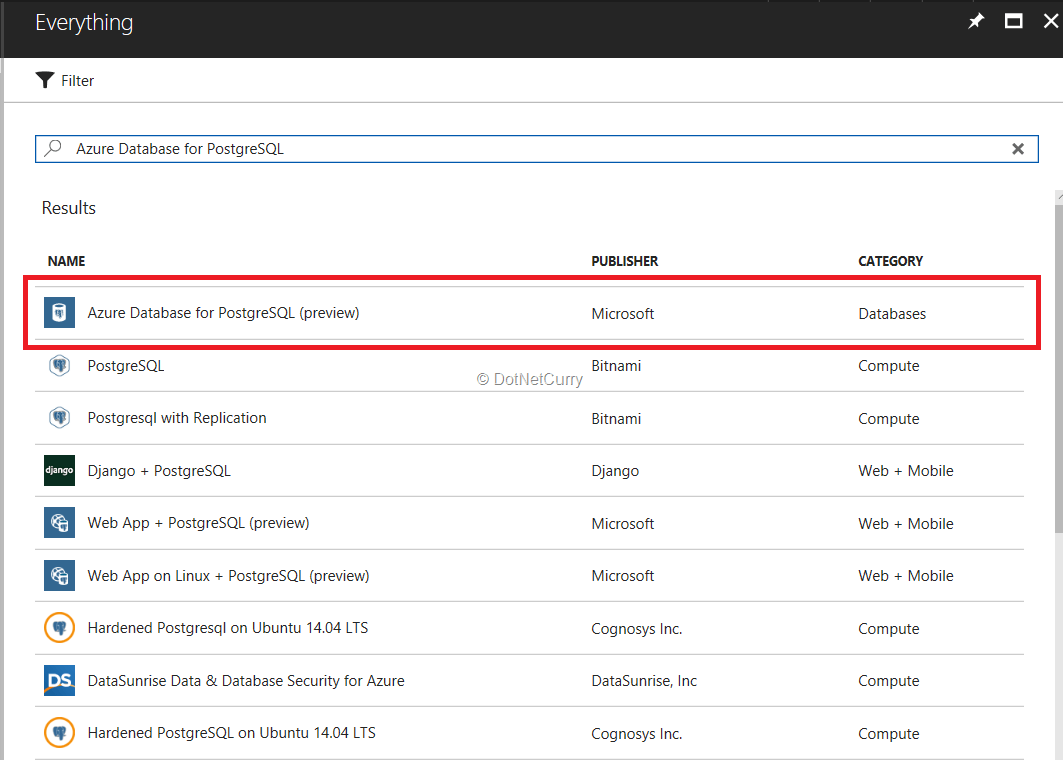The width and height of the screenshot is (1063, 760).
Task: Click Cognosys Inc. in Hardened Postgresql row
Action: (x=637, y=629)
